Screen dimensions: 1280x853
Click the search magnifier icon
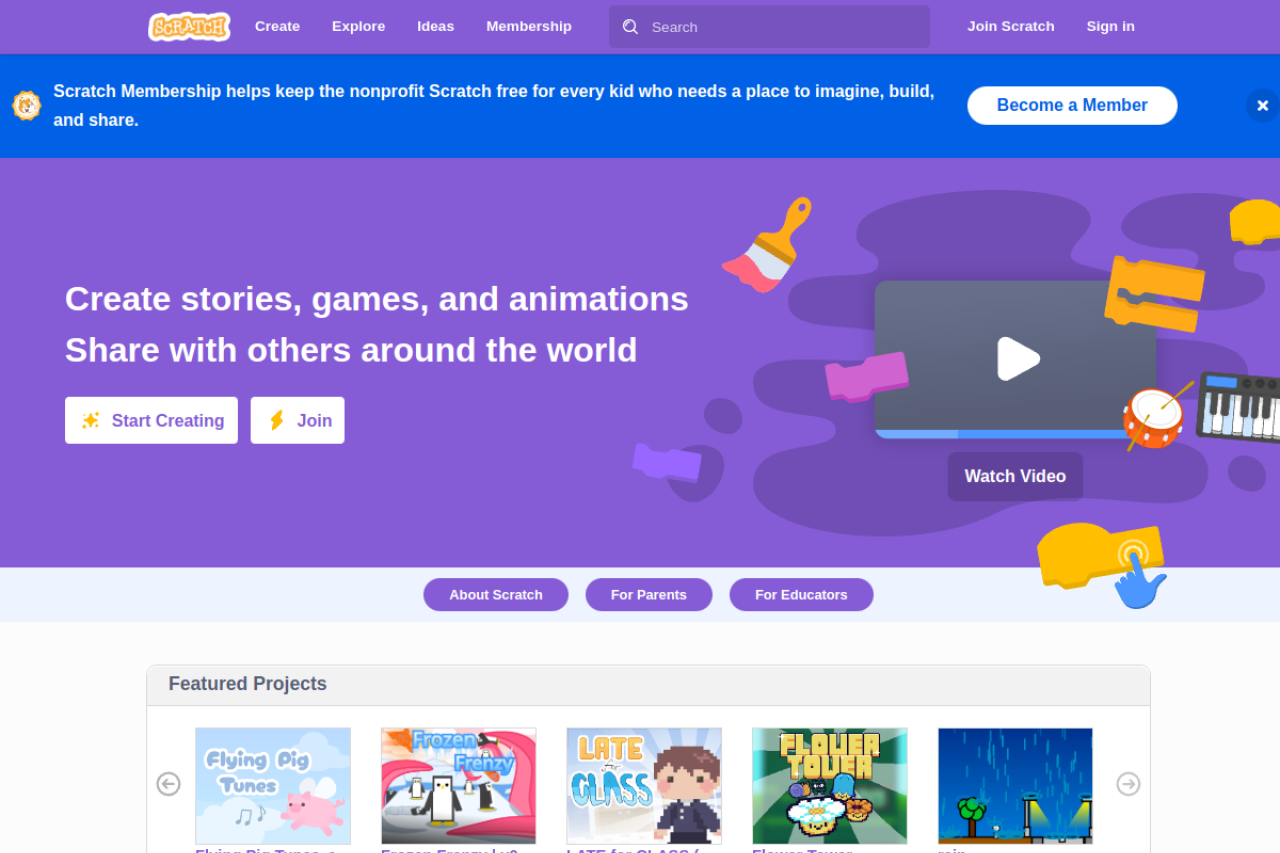[630, 27]
